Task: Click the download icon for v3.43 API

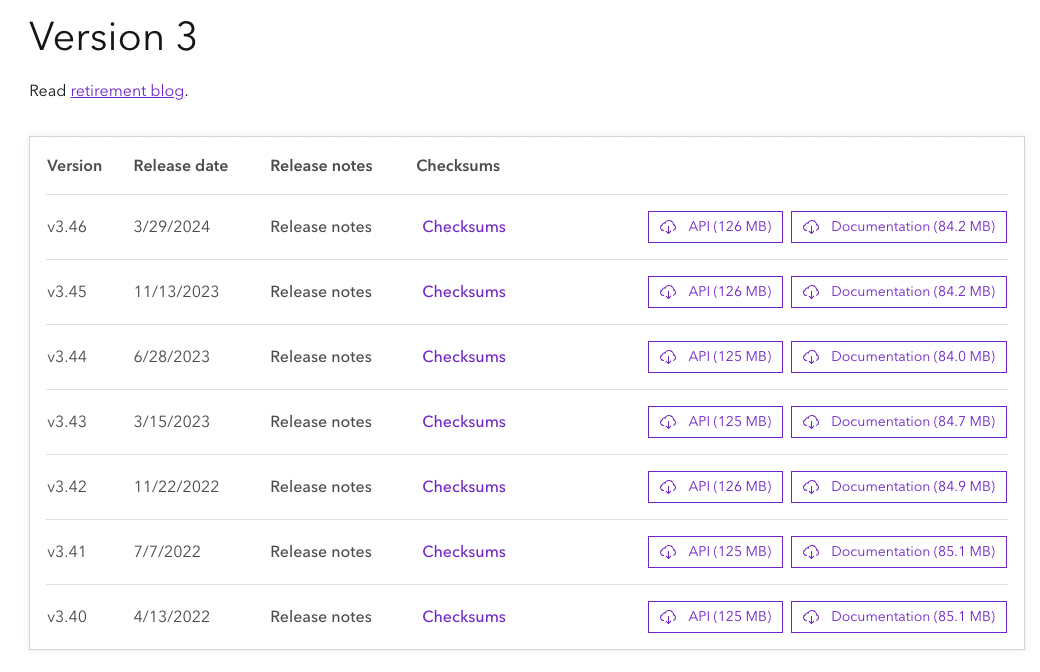Action: [668, 422]
